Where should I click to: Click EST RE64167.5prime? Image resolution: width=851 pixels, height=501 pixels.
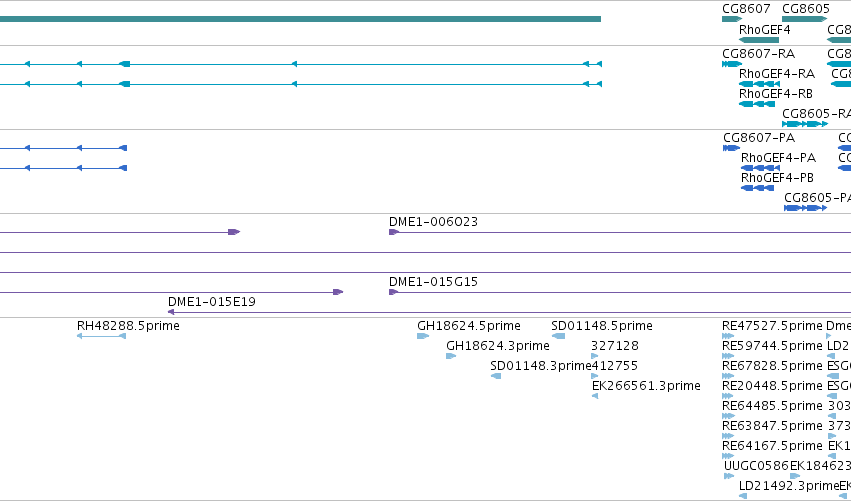click(x=728, y=456)
